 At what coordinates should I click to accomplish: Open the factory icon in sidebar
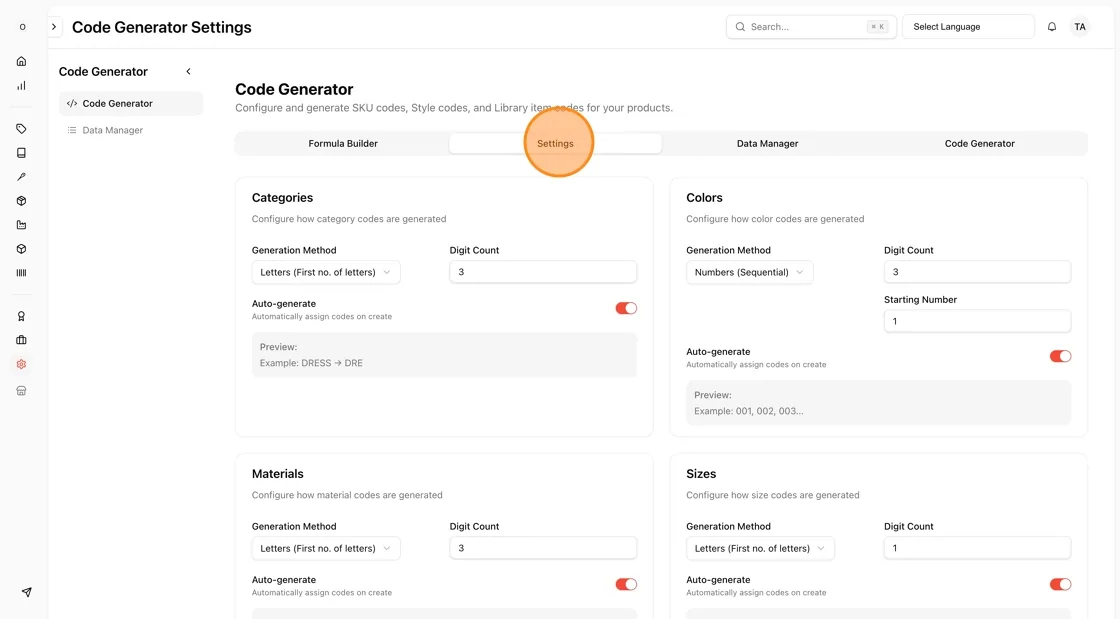[21, 225]
